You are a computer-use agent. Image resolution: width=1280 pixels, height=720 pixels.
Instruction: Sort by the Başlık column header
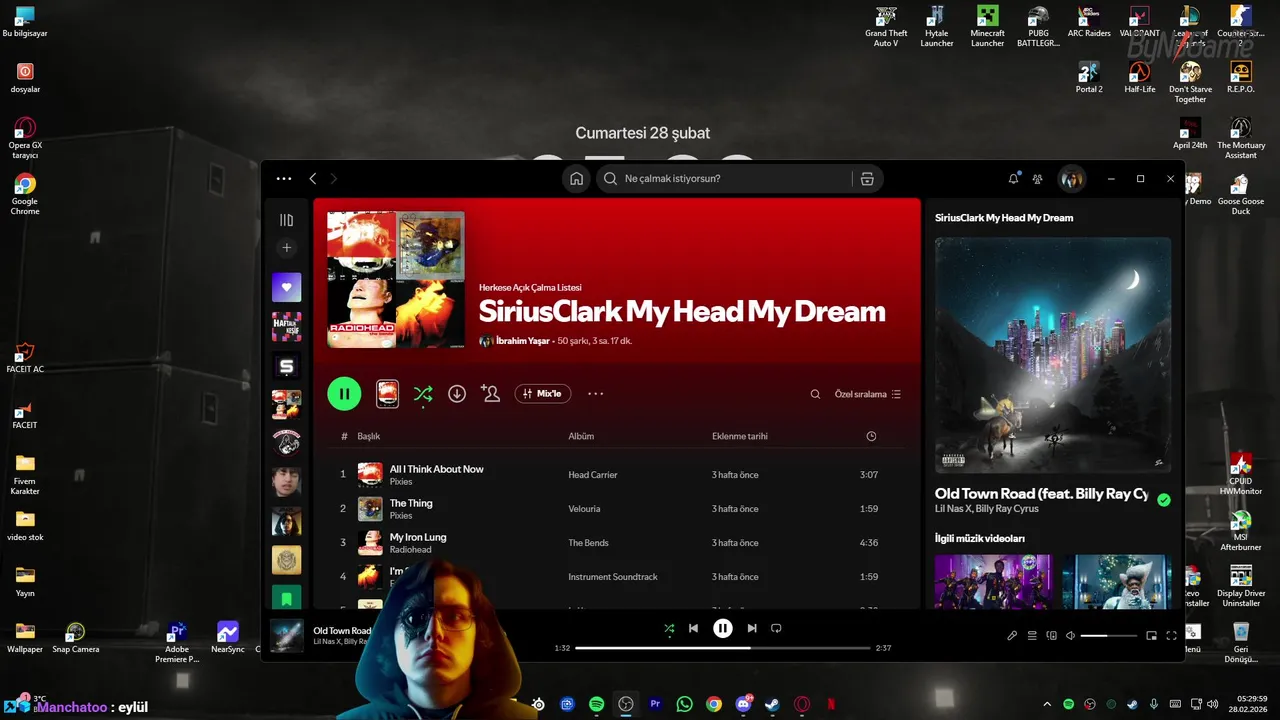pyautogui.click(x=369, y=436)
